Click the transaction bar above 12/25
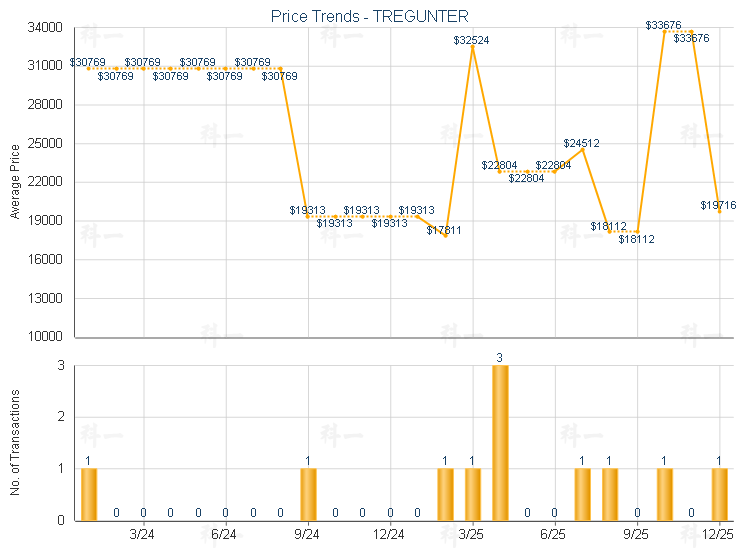 719,494
